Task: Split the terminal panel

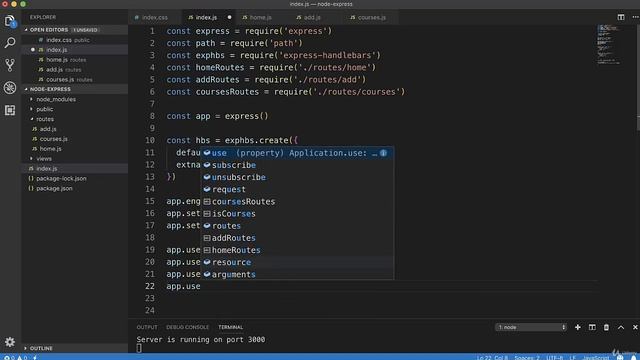Action: click(592, 327)
